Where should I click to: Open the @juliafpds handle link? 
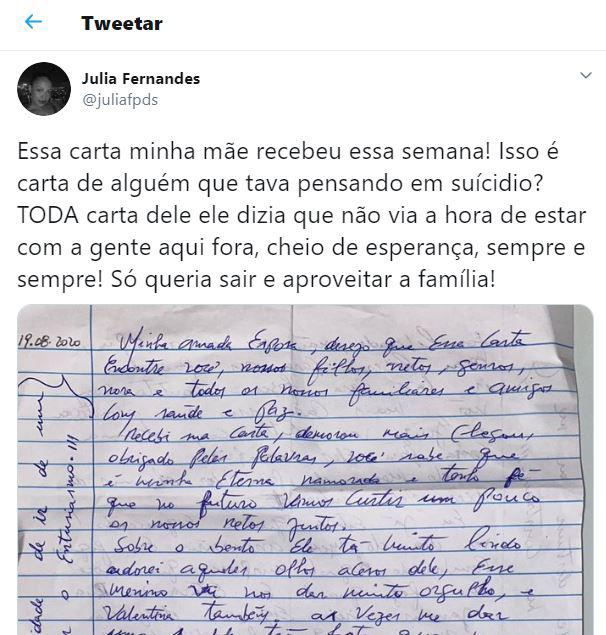(119, 99)
